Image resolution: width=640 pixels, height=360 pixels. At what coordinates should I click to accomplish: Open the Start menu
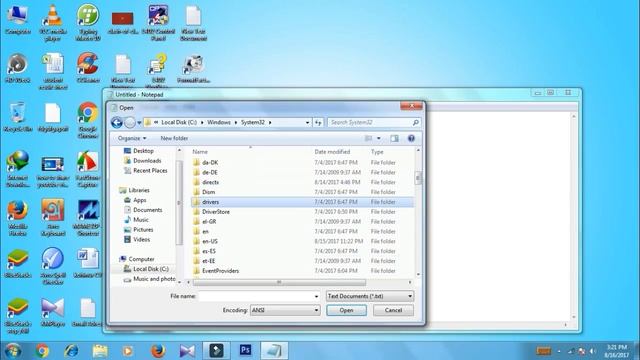coord(13,351)
